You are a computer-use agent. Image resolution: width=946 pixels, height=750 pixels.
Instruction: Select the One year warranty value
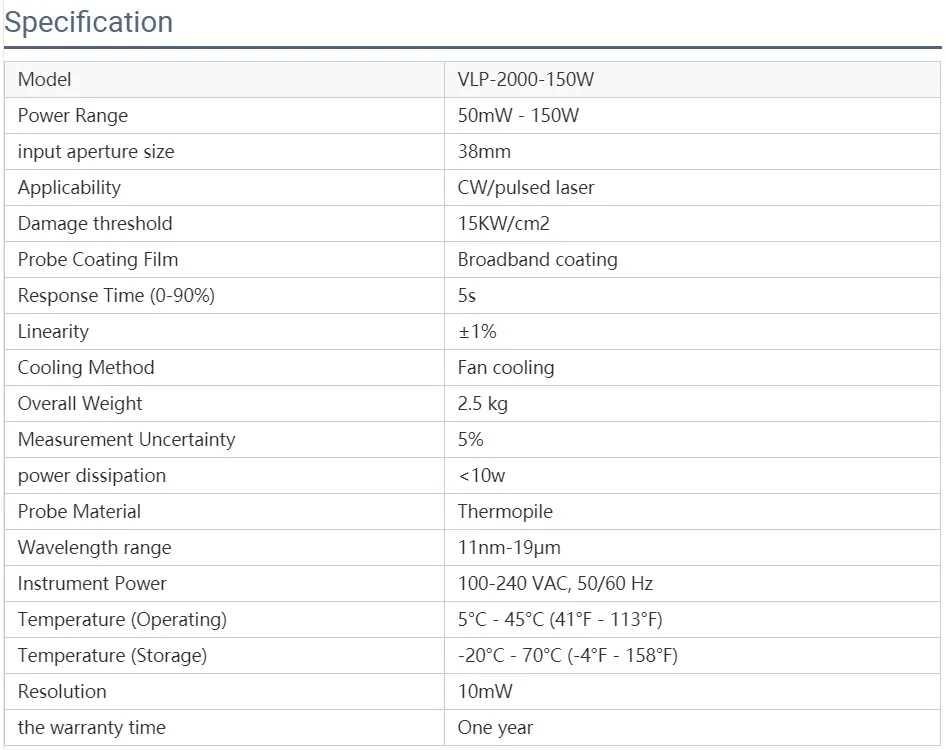(x=495, y=728)
